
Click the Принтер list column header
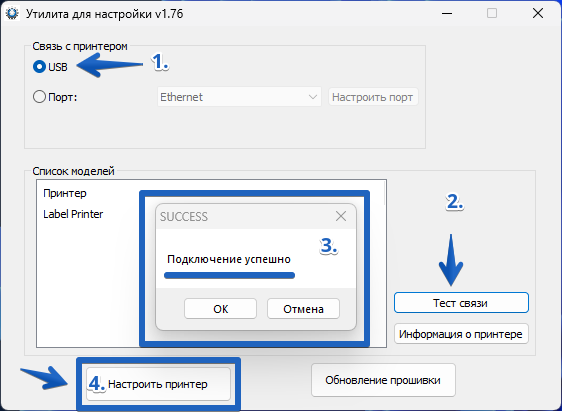tap(65, 193)
